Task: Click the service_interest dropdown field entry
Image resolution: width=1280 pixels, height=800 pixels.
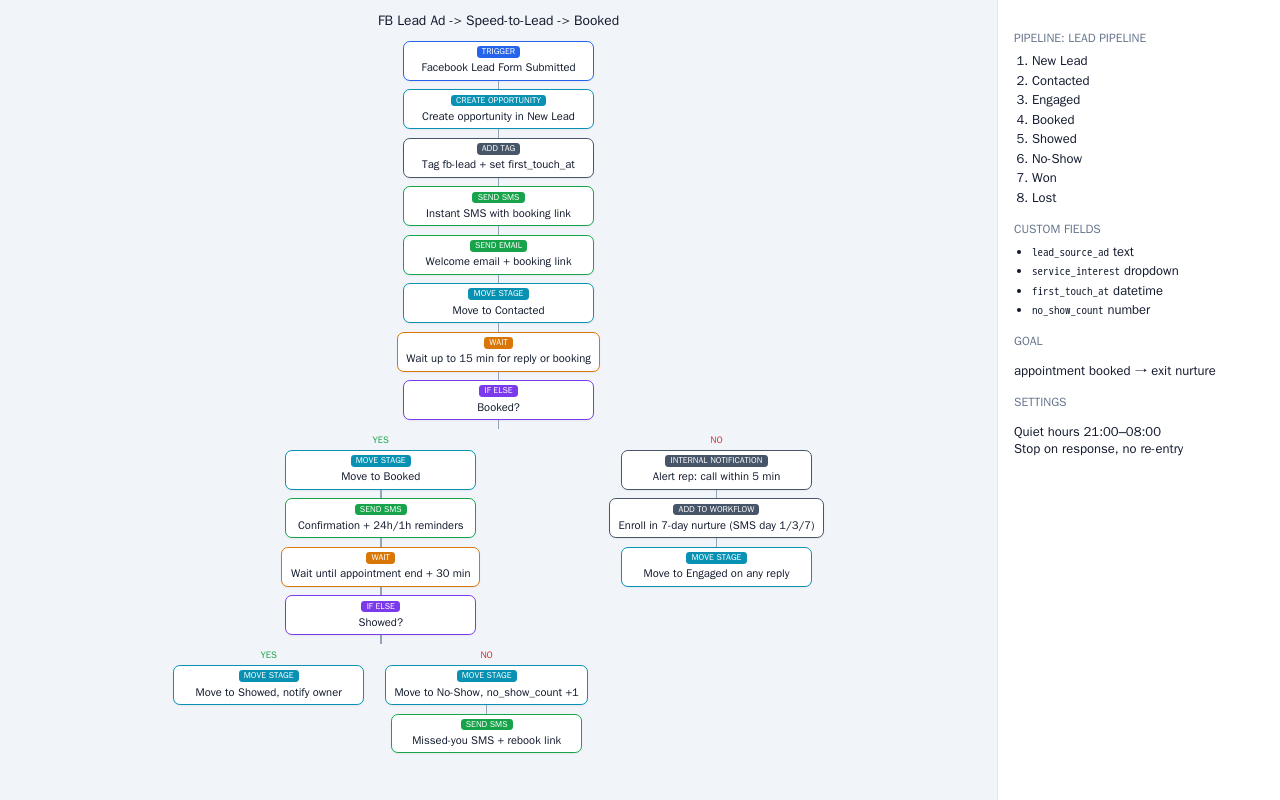Action: pos(1105,271)
